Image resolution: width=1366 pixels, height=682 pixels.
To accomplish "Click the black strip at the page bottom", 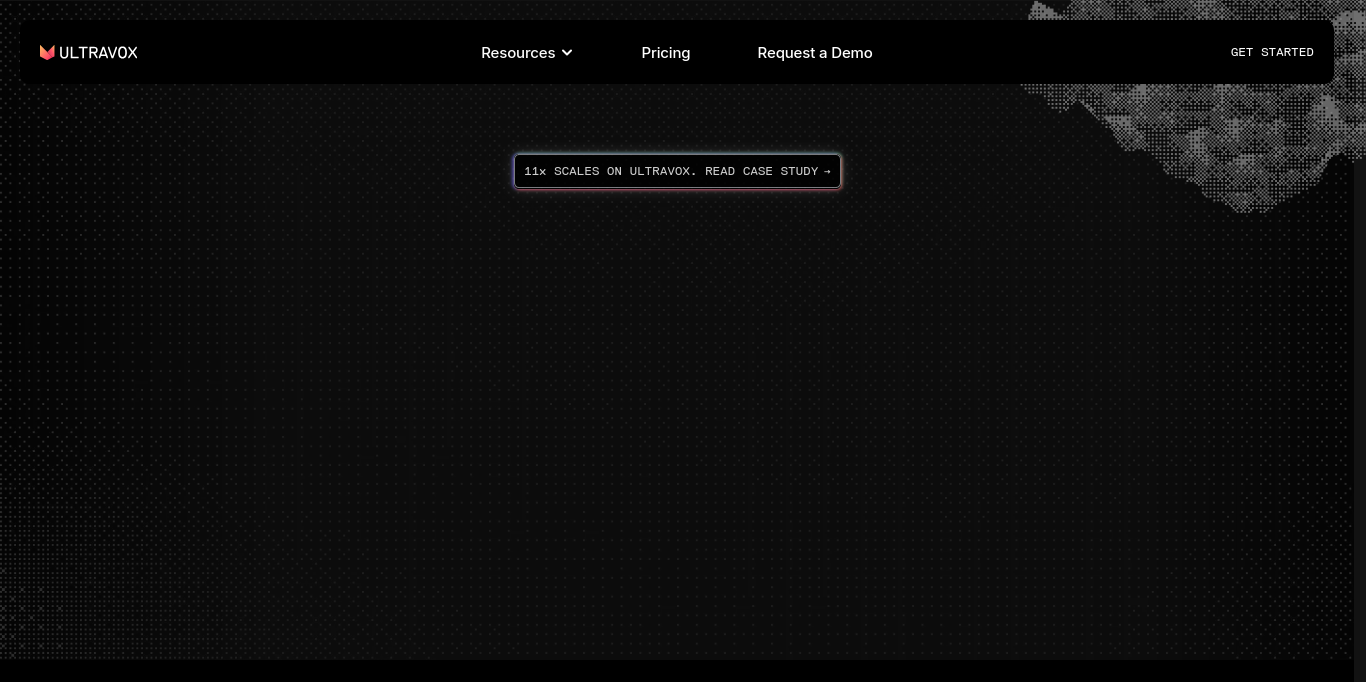I will pos(677,671).
